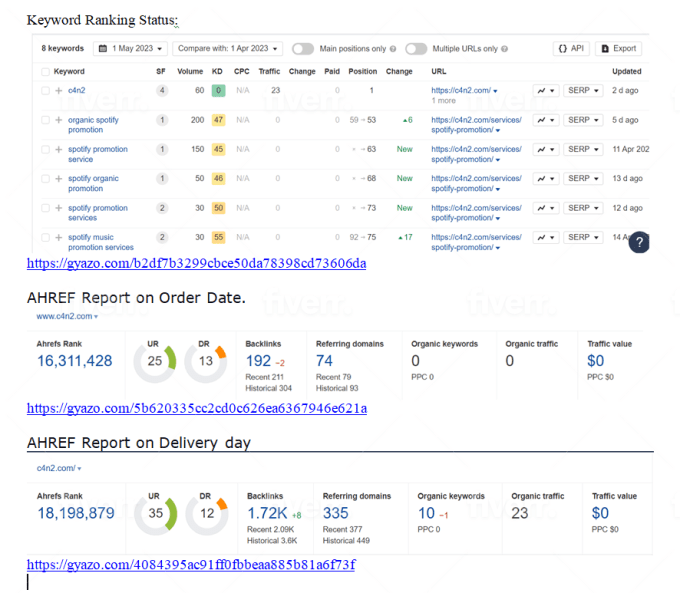
Task: Click info icon next to Main positions only
Action: (x=393, y=49)
